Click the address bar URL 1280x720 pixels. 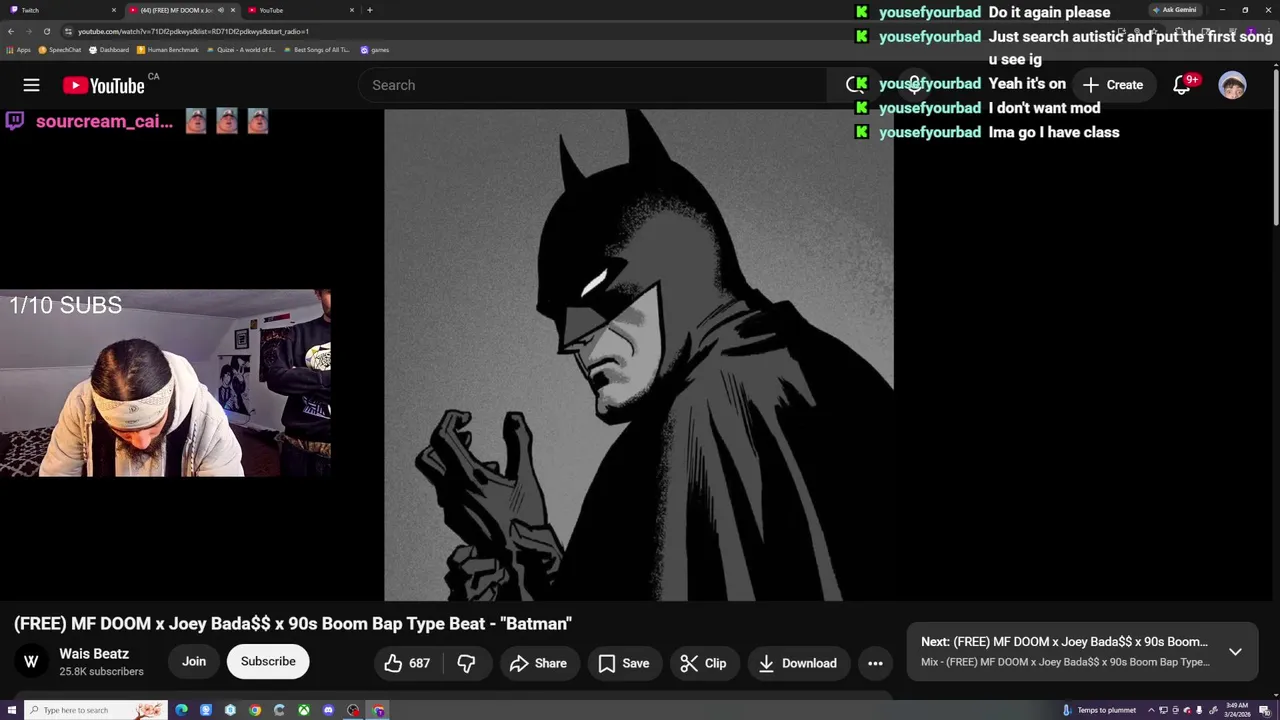pos(193,31)
